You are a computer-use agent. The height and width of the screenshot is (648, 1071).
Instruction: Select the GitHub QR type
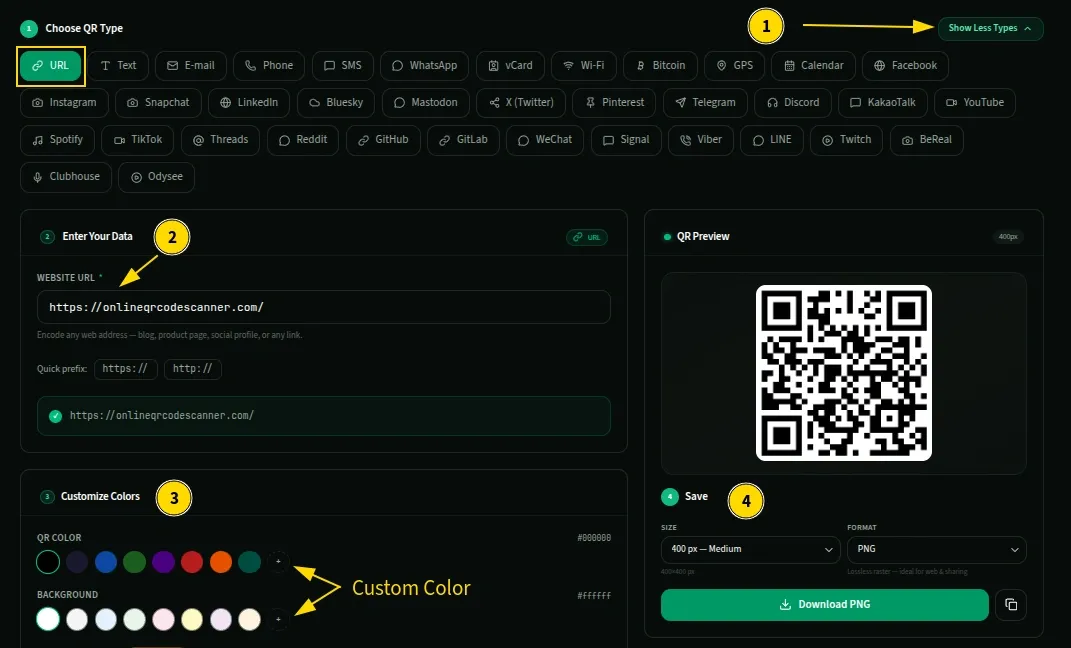coord(383,139)
